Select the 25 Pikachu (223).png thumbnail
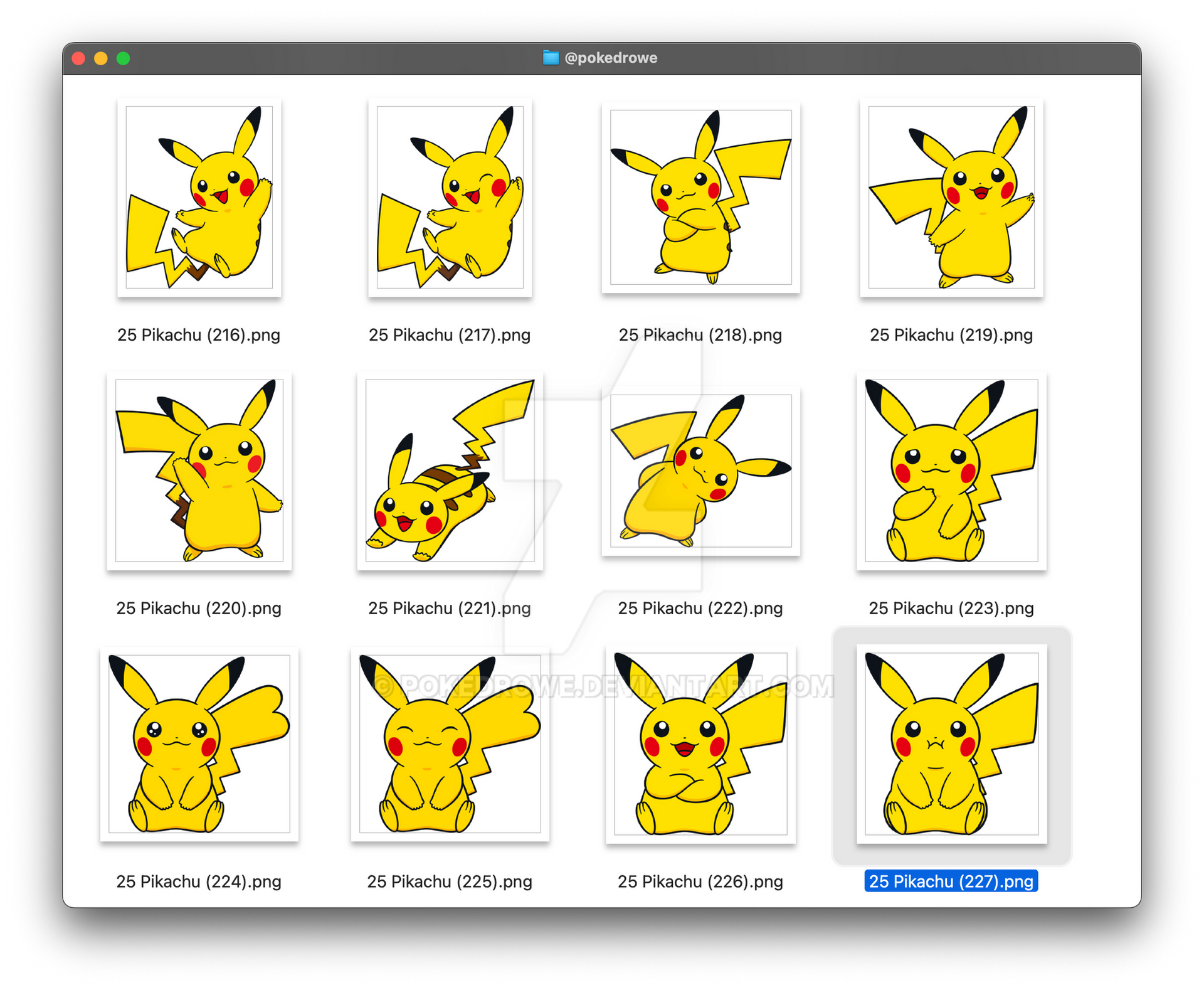 pyautogui.click(x=951, y=471)
